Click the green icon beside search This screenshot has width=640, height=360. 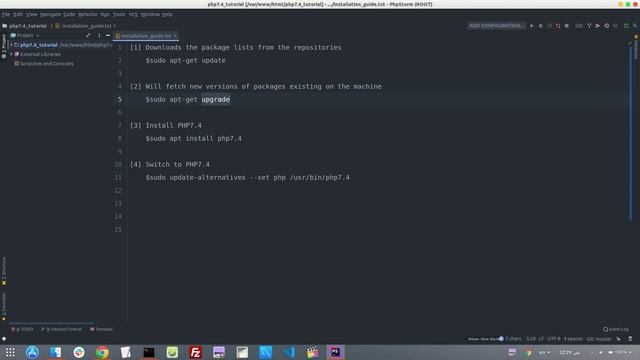(x=626, y=26)
